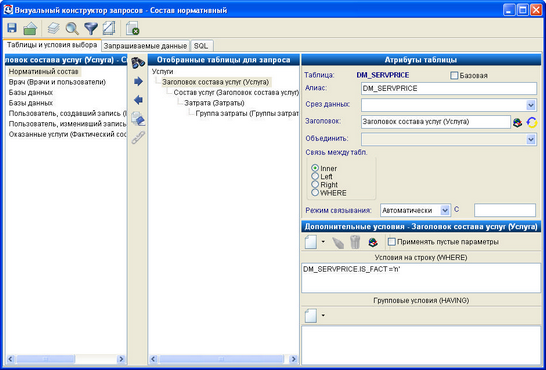This screenshot has width=546, height=370.
Task: Click the colored icon after trash bin
Action: 373,242
